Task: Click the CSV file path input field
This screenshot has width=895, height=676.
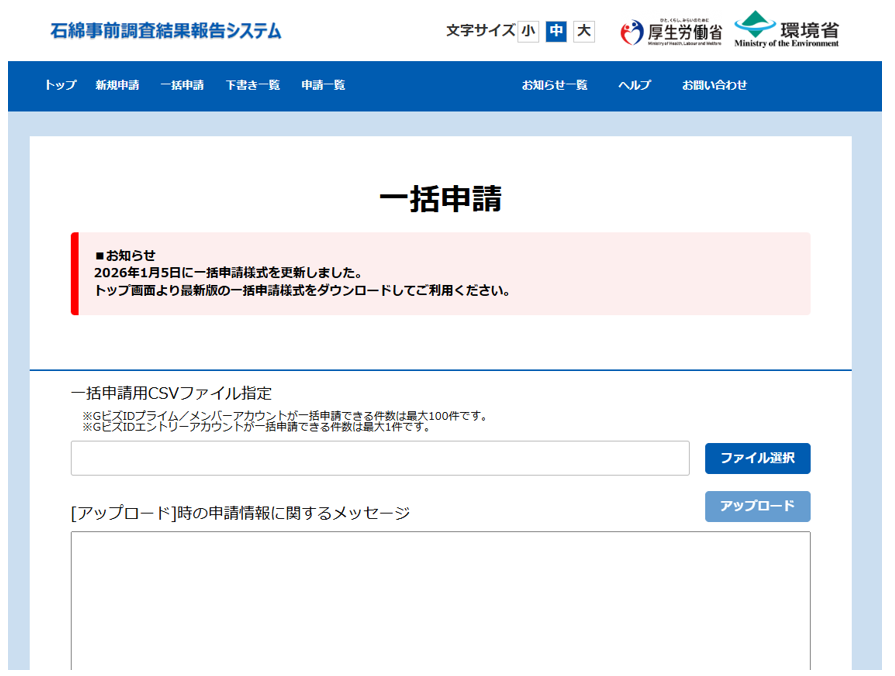Action: 380,458
